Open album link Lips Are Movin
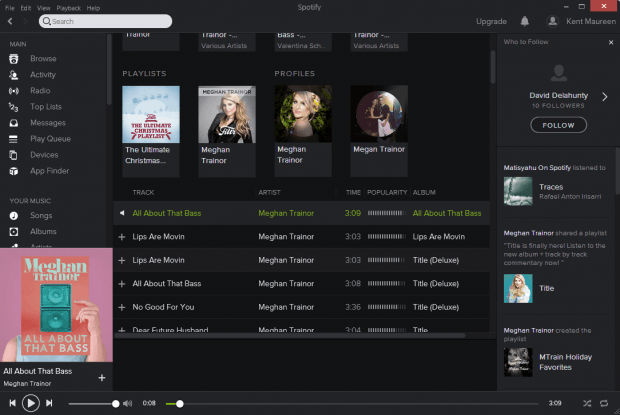The width and height of the screenshot is (620, 415). [439, 237]
